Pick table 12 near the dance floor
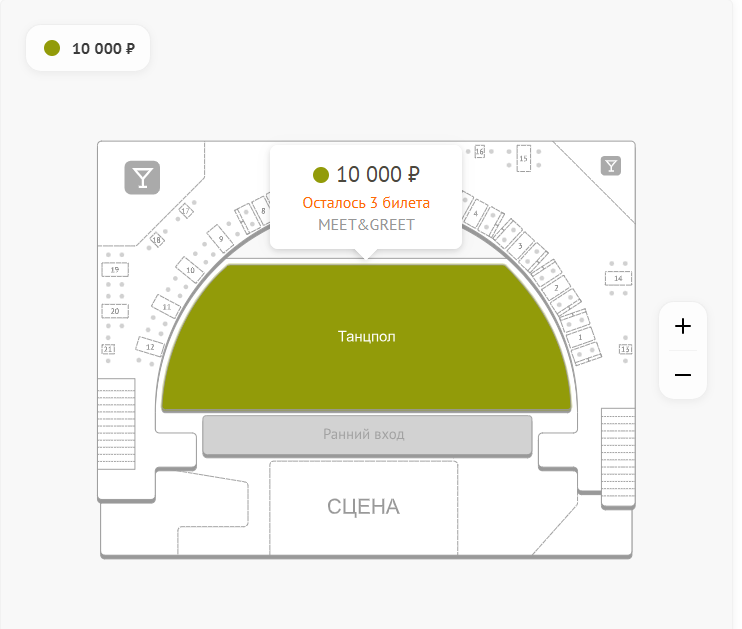Screen dimensions: 742x629 tap(150, 347)
